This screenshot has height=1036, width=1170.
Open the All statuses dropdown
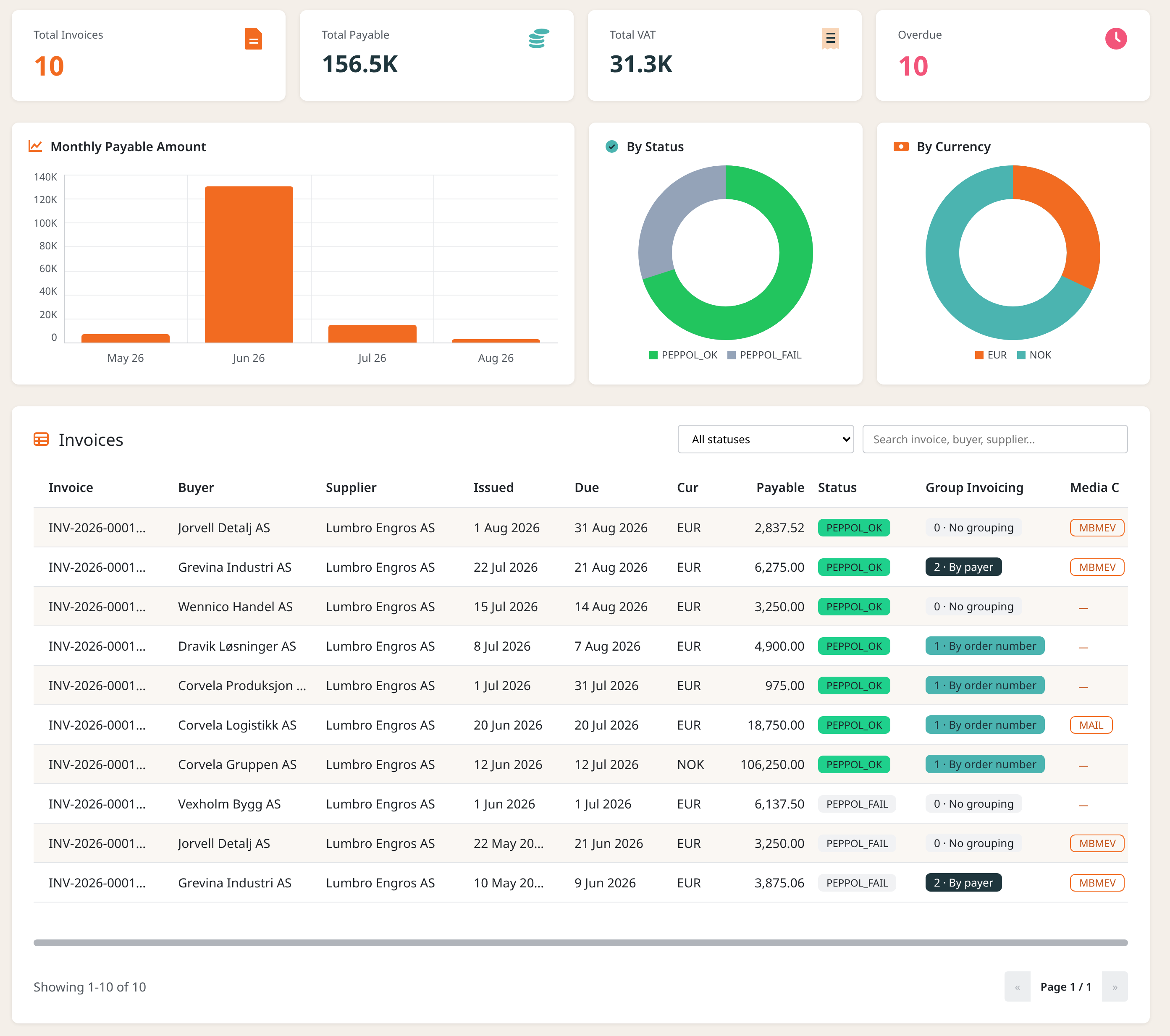[765, 440]
